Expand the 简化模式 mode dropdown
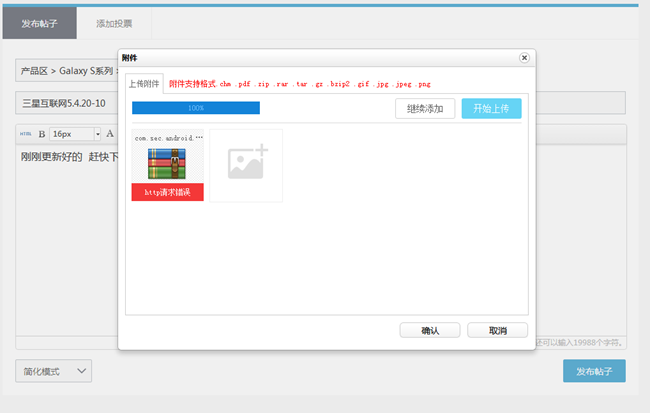The height and width of the screenshot is (413, 650). click(54, 371)
